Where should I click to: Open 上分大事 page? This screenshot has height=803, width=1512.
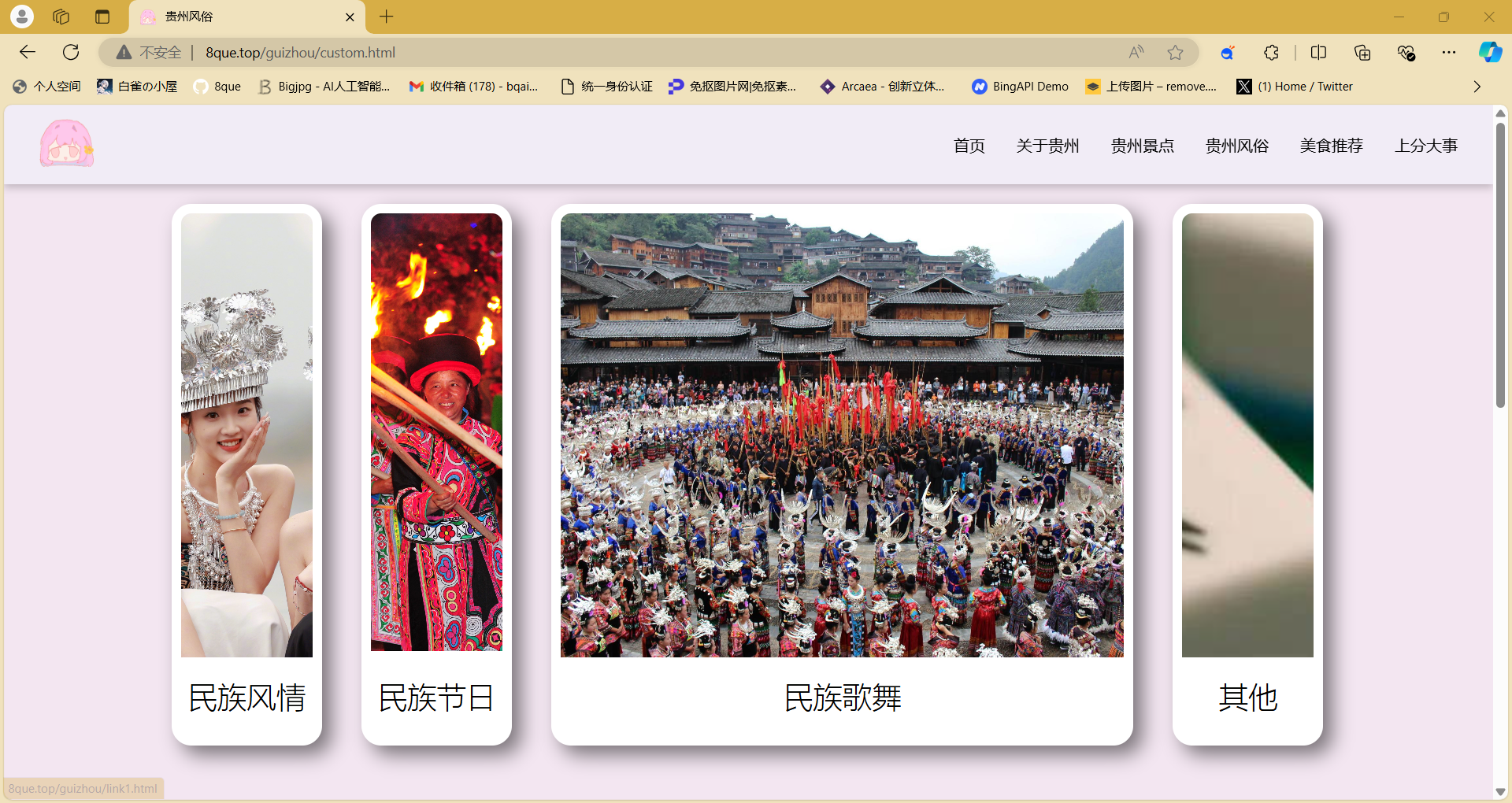pos(1427,145)
